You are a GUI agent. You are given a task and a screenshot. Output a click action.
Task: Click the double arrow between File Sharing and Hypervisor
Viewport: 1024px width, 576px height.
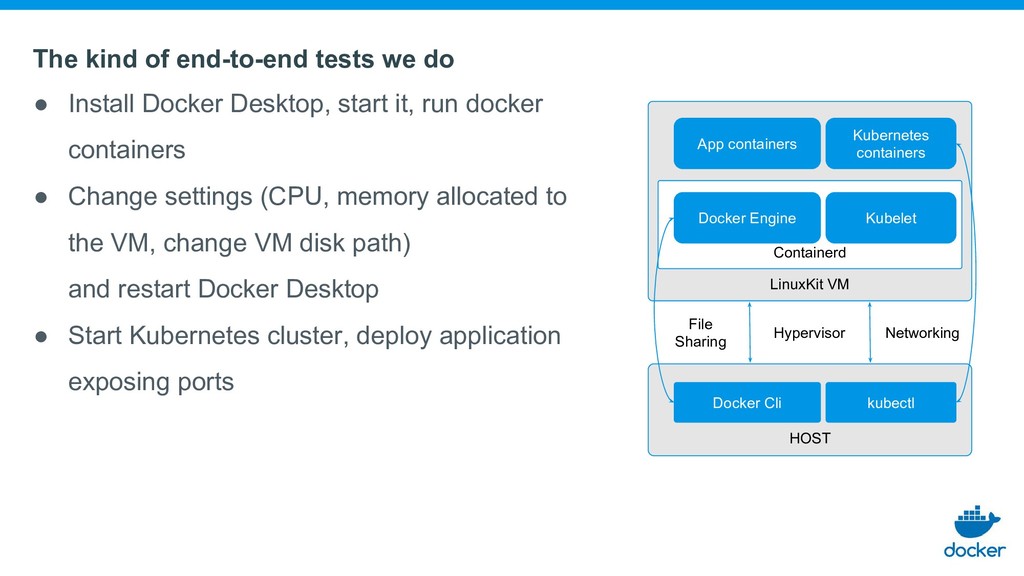pyautogui.click(x=750, y=332)
